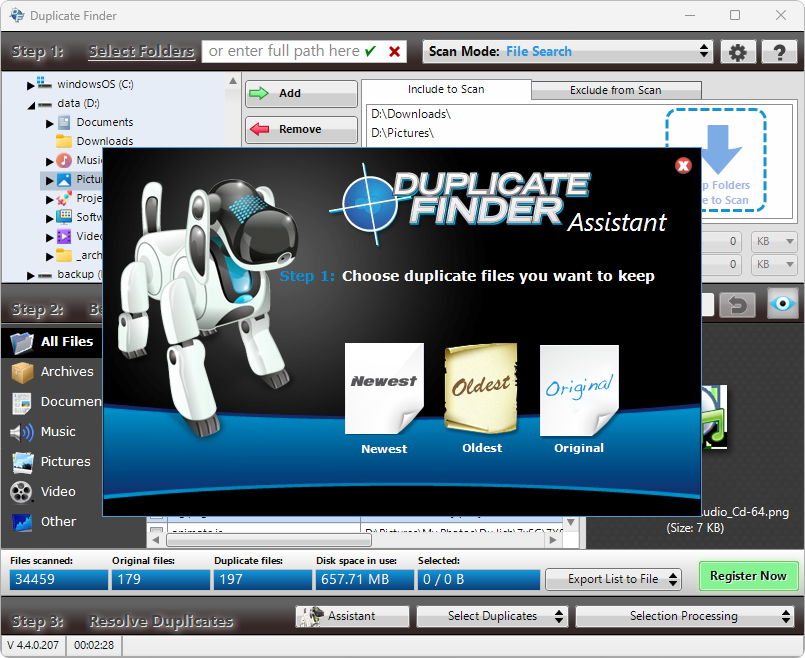This screenshot has width=805, height=658.
Task: Launch the Assistant button
Action: [x=352, y=616]
